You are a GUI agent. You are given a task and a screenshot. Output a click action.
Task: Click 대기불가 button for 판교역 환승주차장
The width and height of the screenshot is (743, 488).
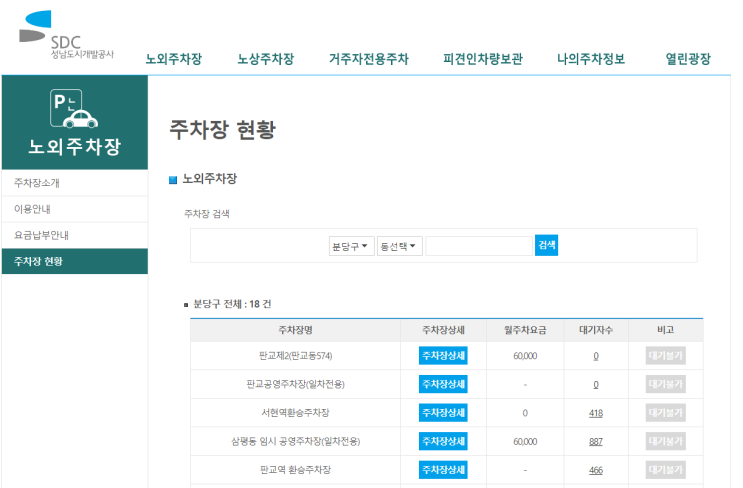tap(665, 470)
